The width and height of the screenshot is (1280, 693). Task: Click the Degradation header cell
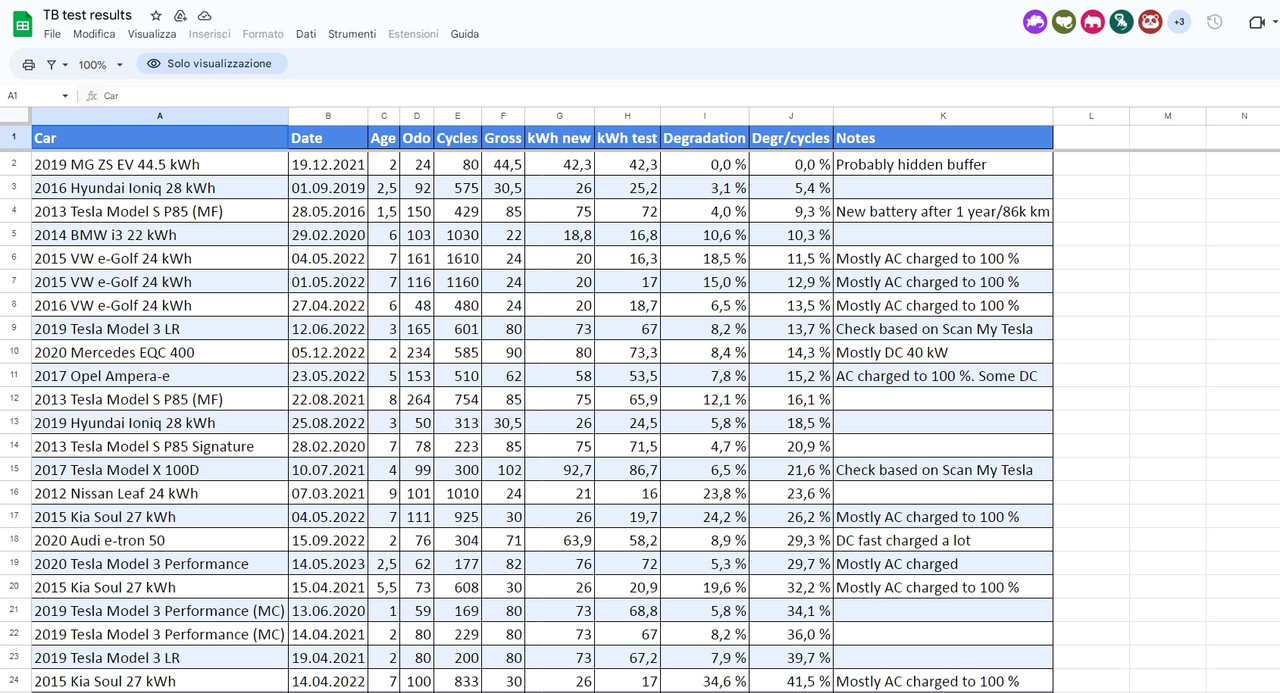704,138
